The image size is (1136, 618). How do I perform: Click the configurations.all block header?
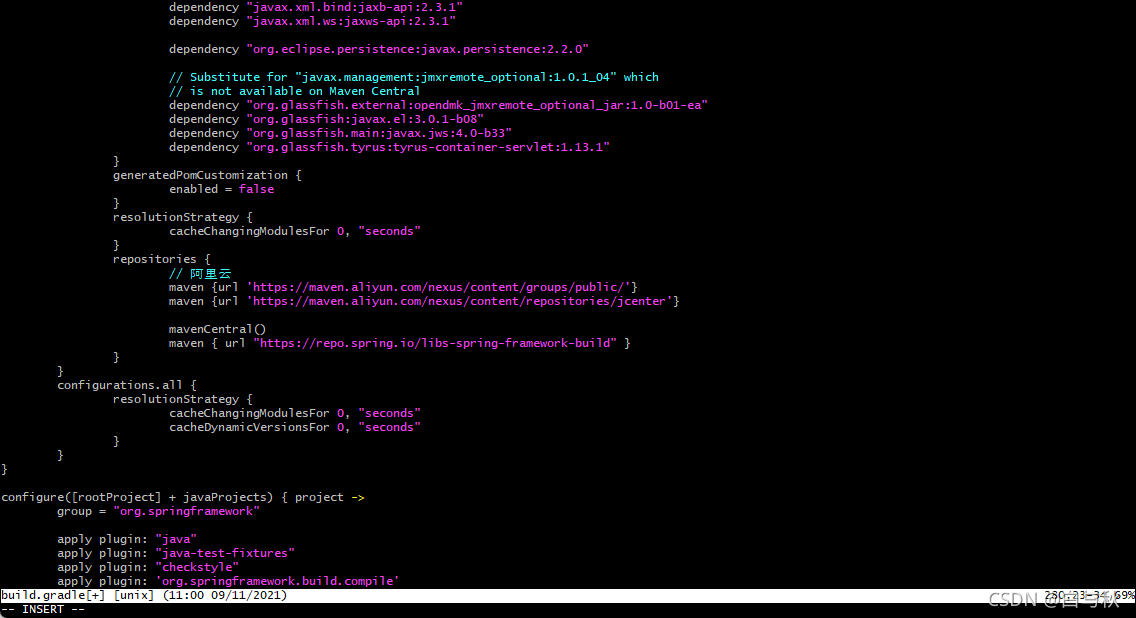[127, 385]
